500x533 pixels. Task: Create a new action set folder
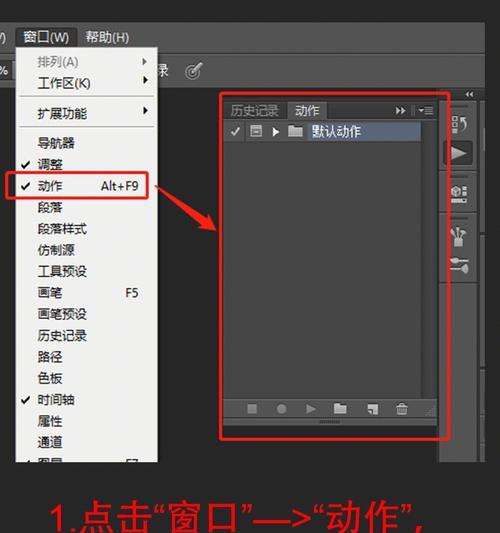click(x=340, y=408)
